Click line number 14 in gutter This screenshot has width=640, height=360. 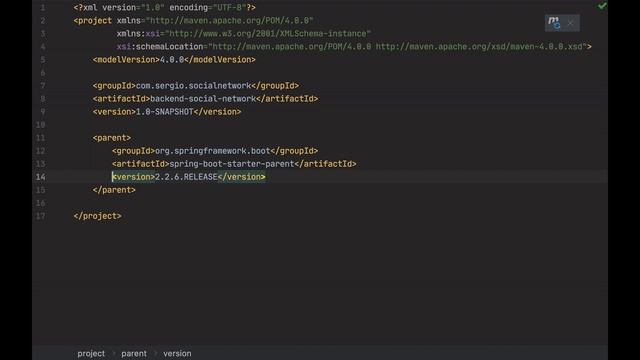40,177
